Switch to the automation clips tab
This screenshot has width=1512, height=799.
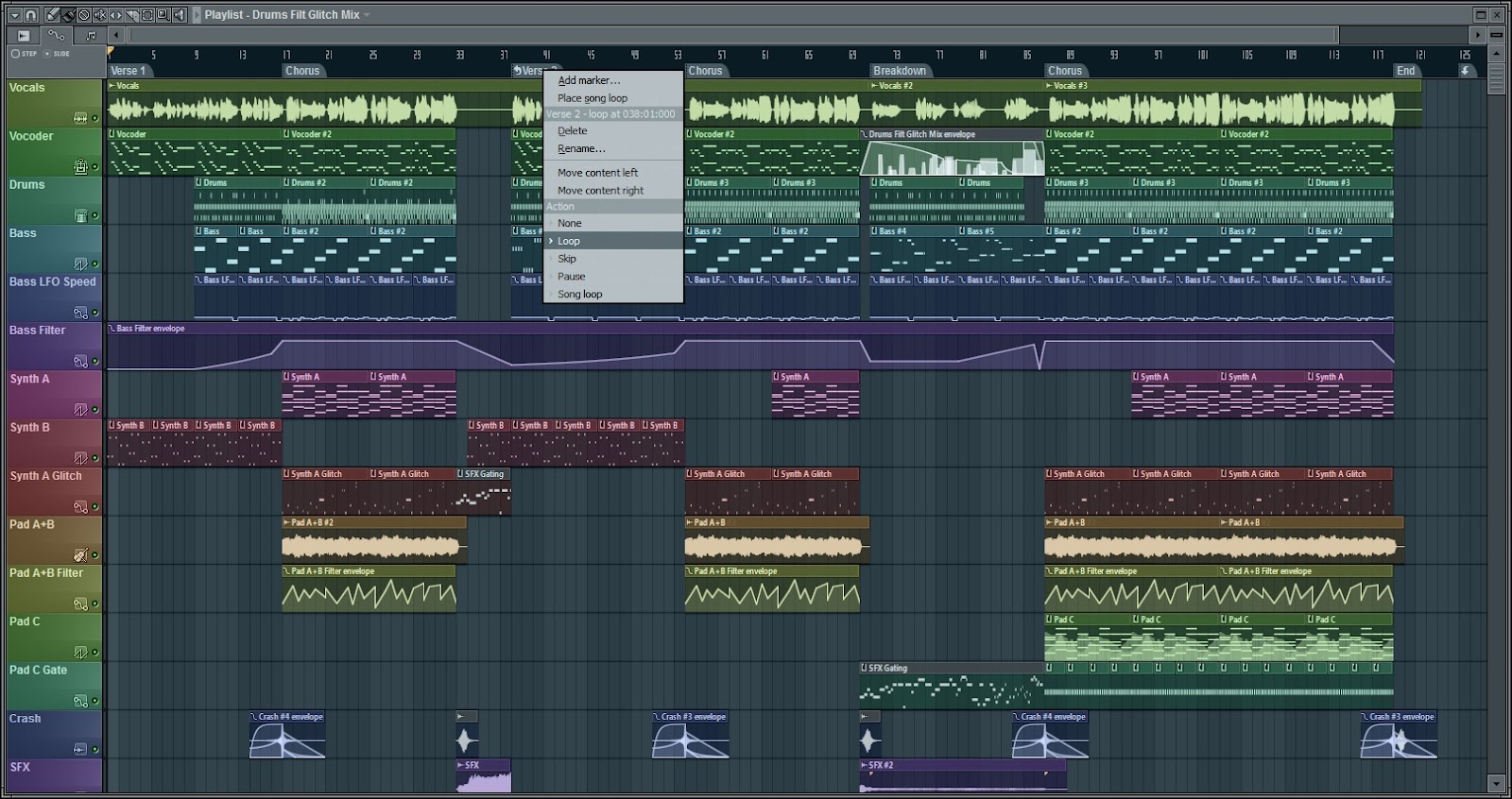pyautogui.click(x=56, y=36)
